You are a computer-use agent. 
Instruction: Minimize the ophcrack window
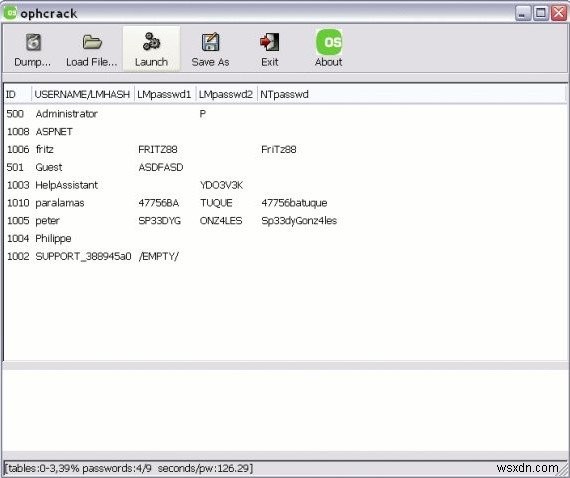[523, 13]
